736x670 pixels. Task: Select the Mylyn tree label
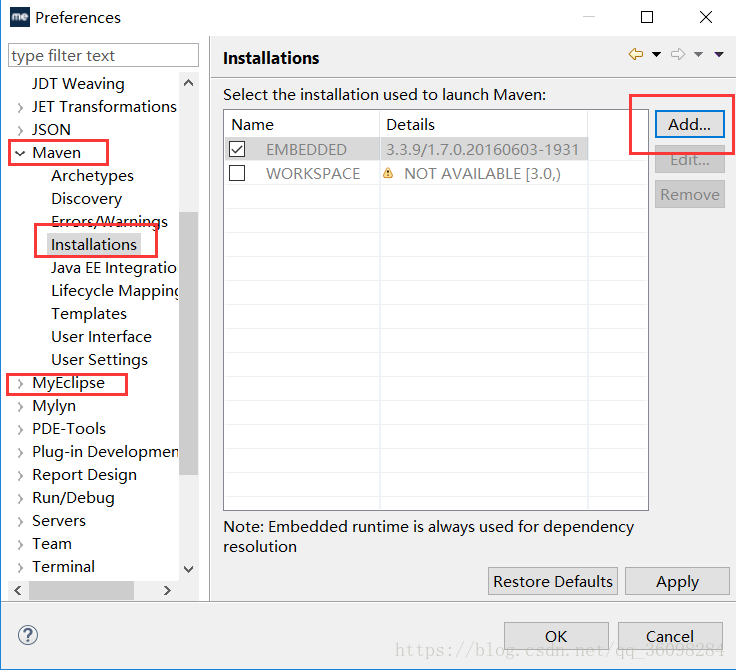coord(54,406)
